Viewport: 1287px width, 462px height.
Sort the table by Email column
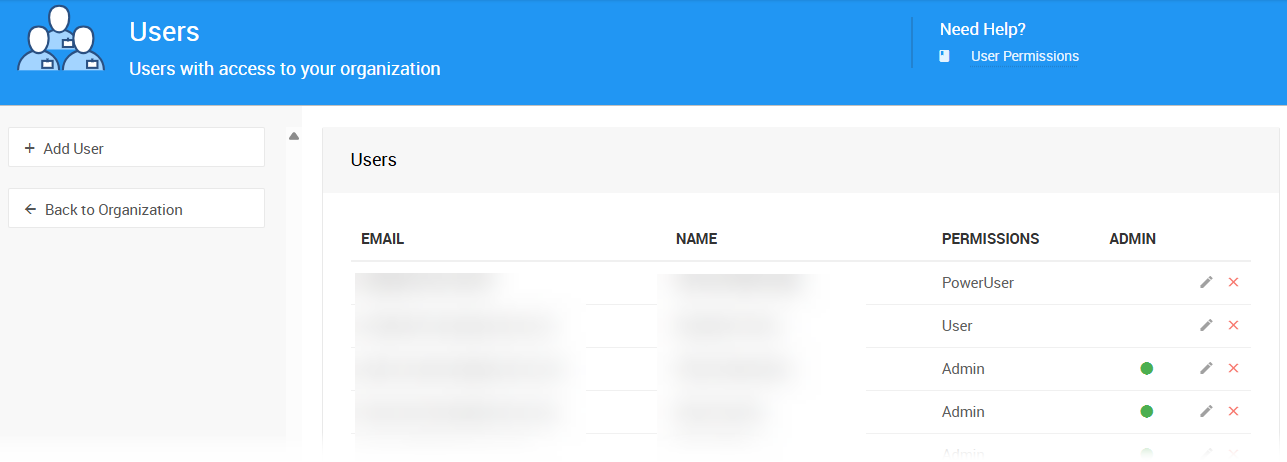pyautogui.click(x=382, y=239)
